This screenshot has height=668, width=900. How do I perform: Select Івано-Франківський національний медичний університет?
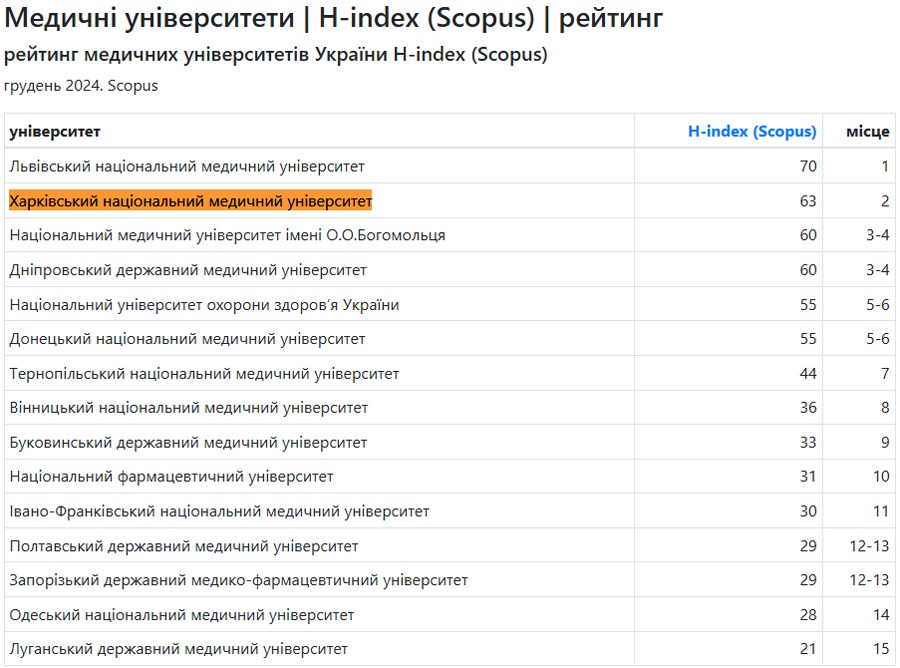pos(219,512)
